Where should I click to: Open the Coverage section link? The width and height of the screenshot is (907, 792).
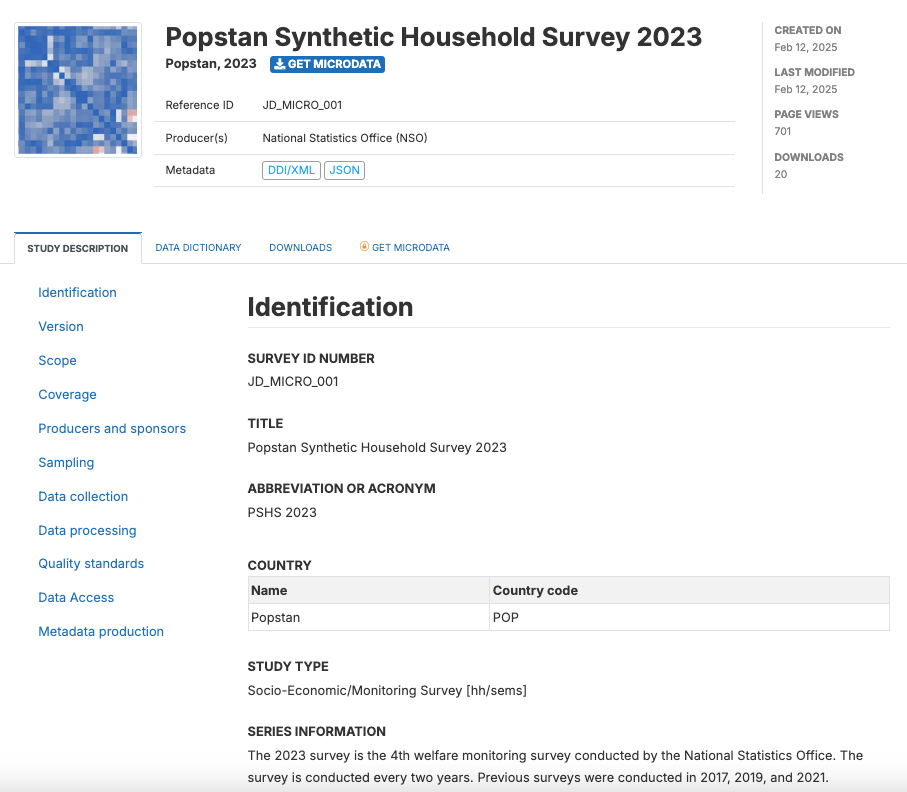click(67, 395)
